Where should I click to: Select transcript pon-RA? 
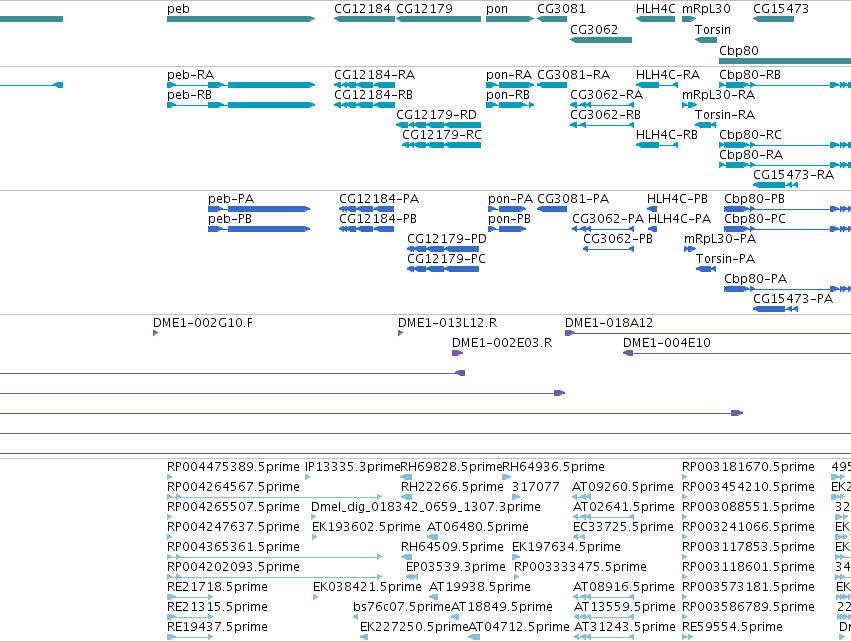(510, 85)
